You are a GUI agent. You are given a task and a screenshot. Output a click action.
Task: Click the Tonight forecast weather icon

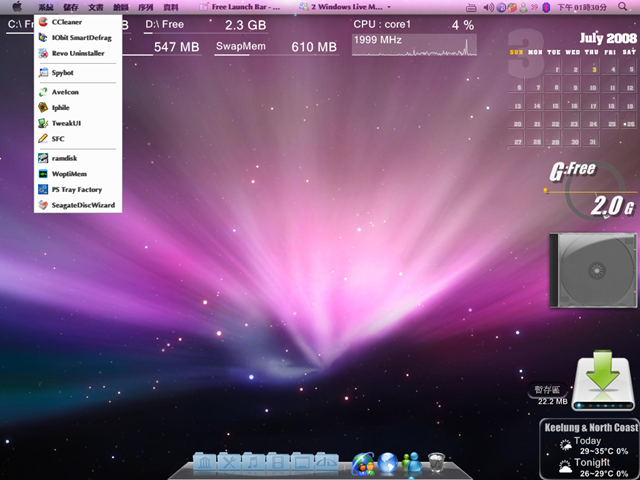pyautogui.click(x=565, y=467)
